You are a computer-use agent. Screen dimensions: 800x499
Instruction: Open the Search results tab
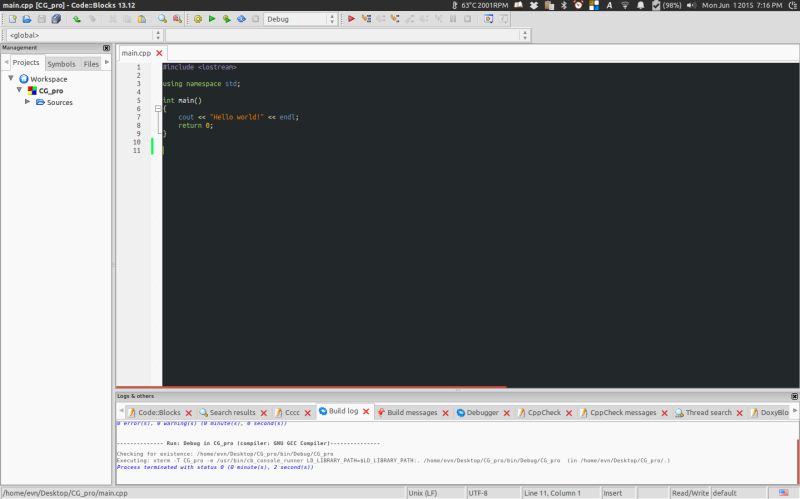click(232, 412)
